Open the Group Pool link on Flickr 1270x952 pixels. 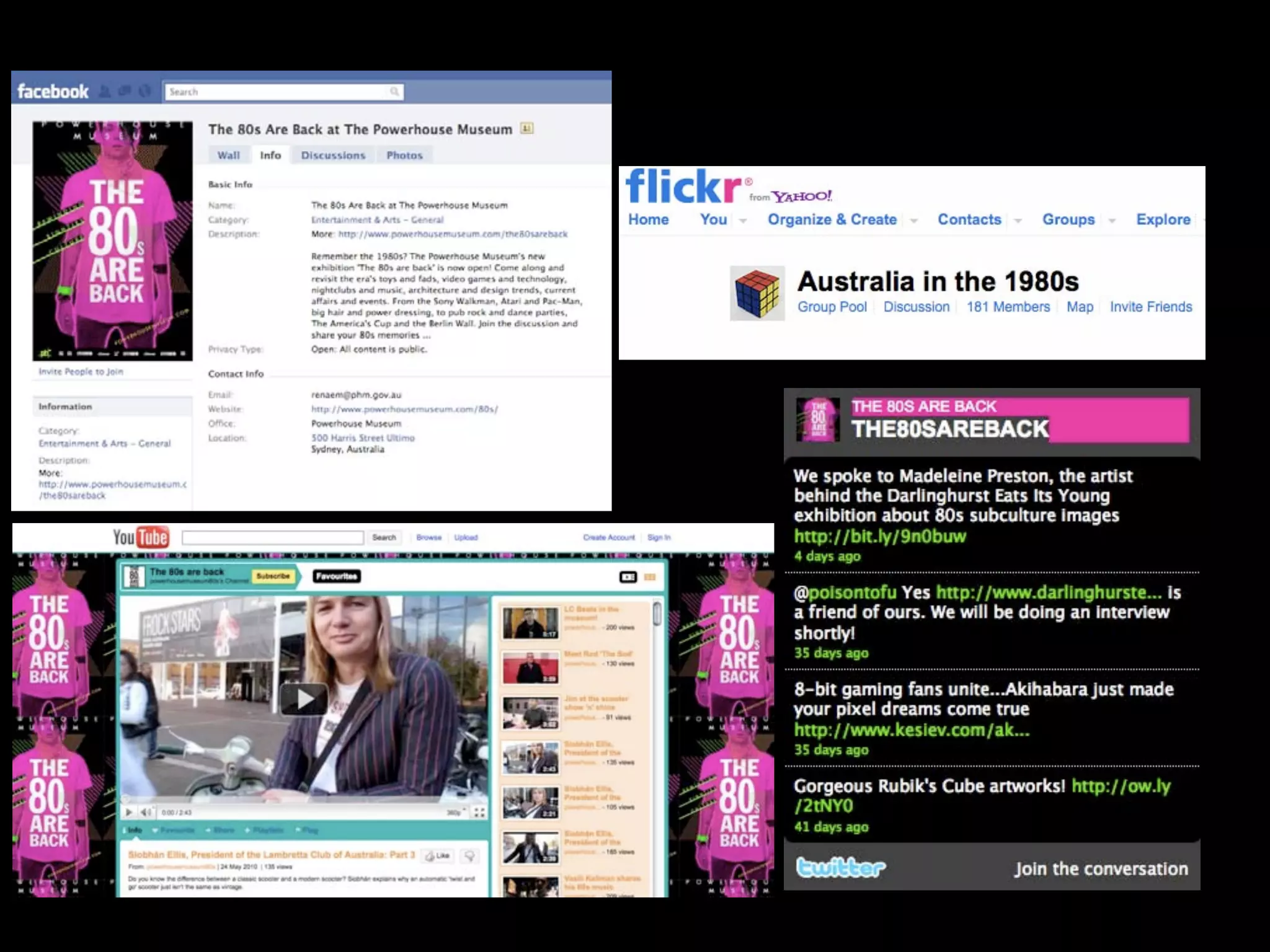pos(832,307)
